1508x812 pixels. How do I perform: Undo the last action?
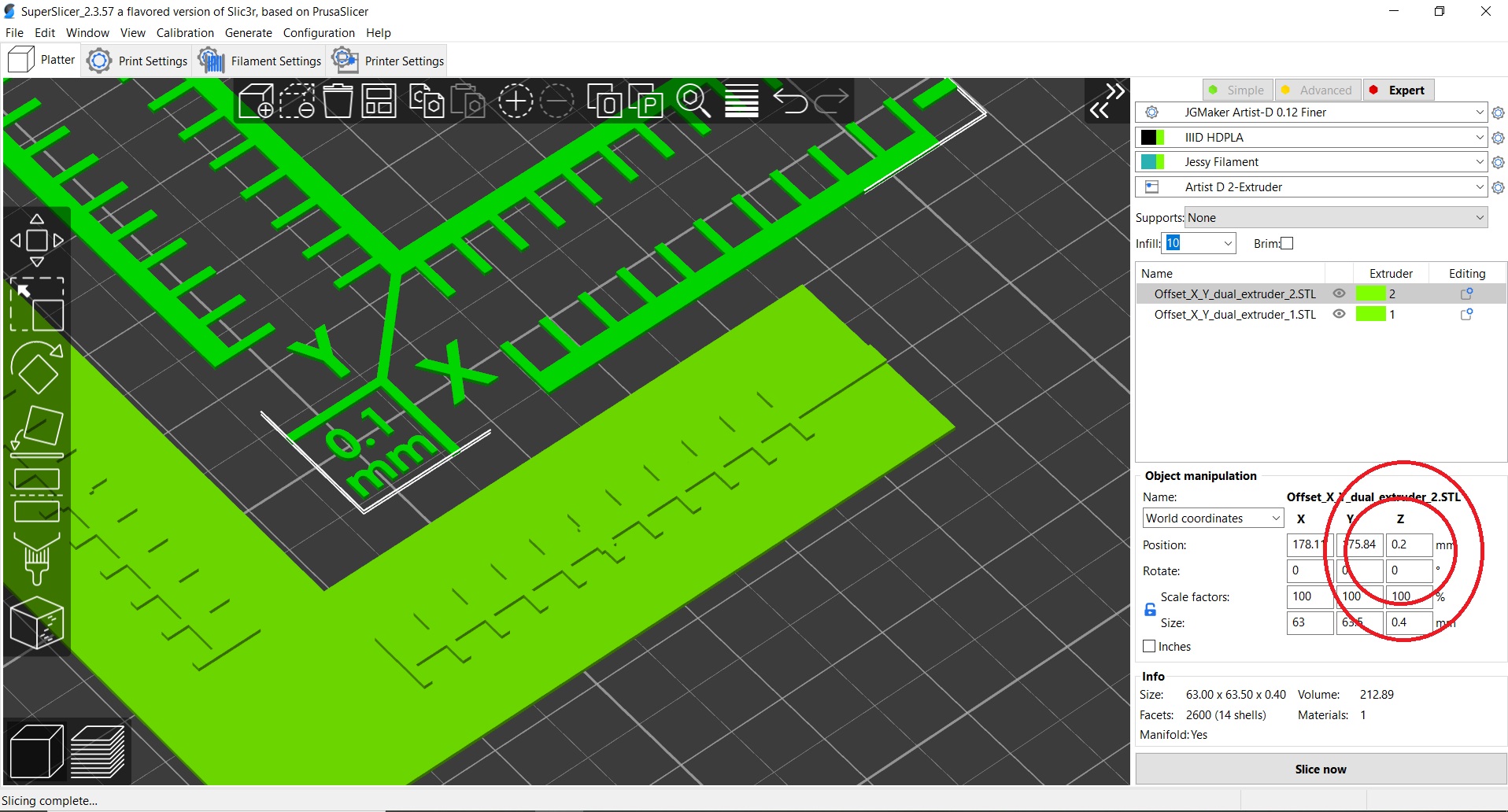[792, 101]
